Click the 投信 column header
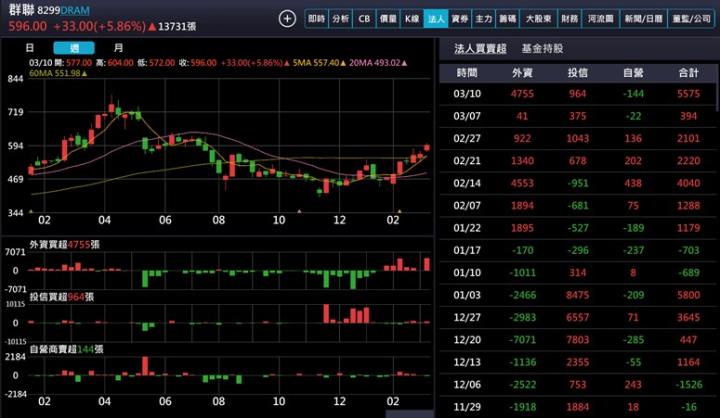This screenshot has height=418, width=720. [x=578, y=73]
